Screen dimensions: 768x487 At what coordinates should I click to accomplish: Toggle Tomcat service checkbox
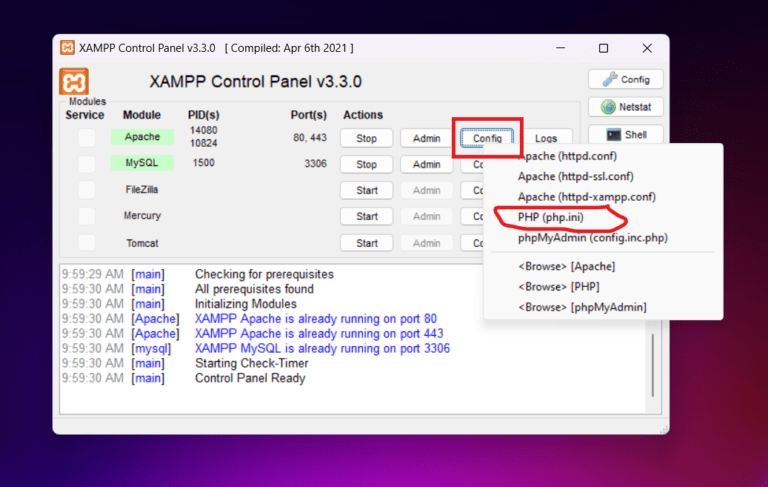(87, 243)
